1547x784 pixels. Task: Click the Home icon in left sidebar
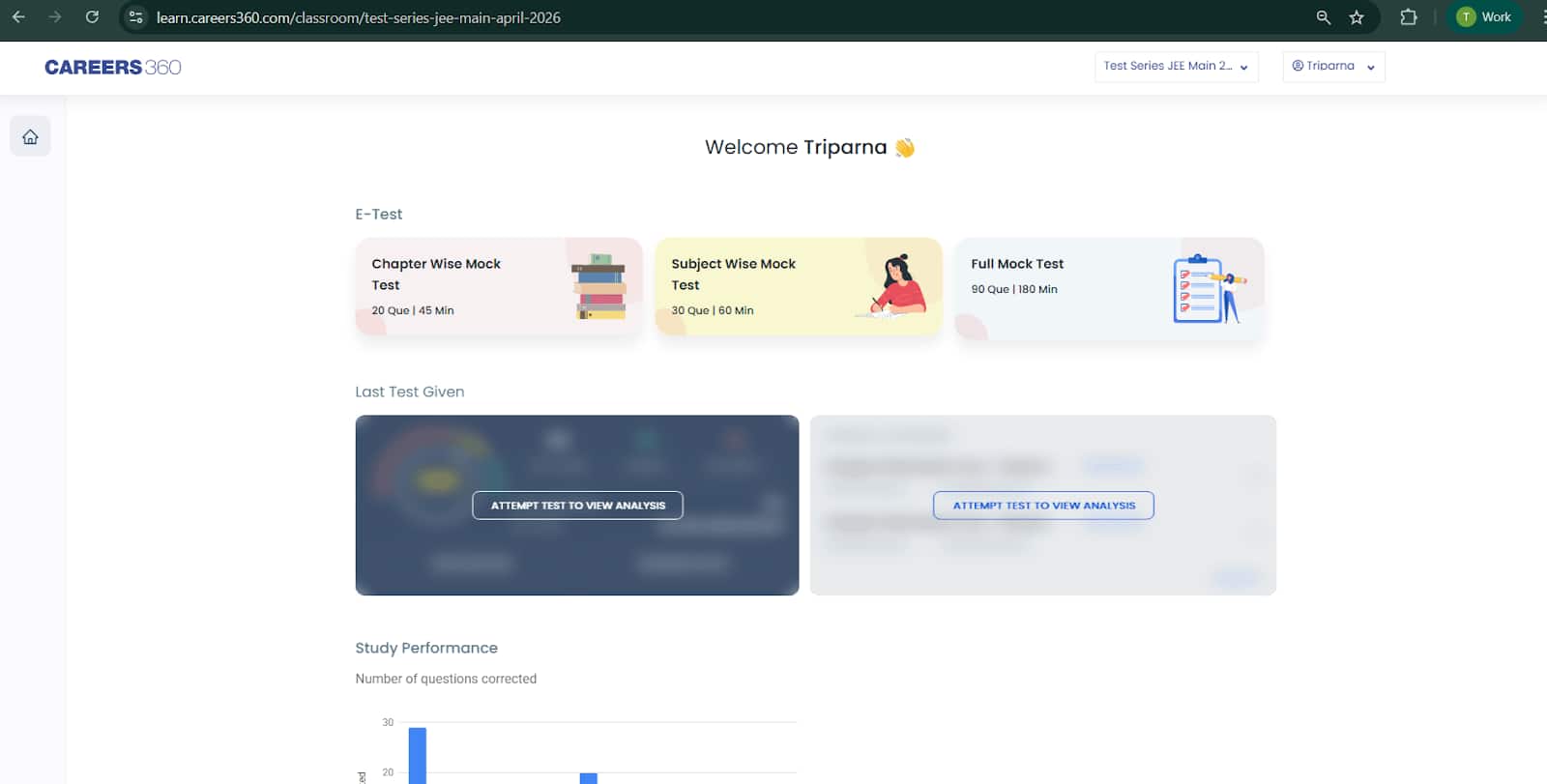30,136
